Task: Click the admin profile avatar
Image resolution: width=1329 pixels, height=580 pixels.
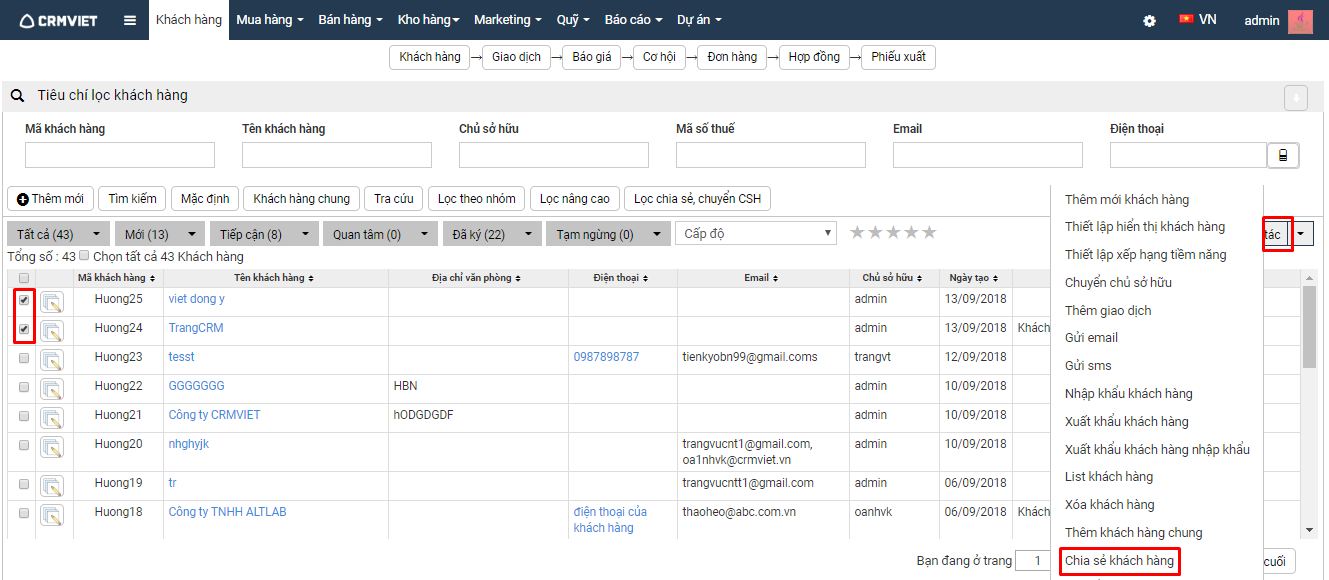Action: 1300,20
